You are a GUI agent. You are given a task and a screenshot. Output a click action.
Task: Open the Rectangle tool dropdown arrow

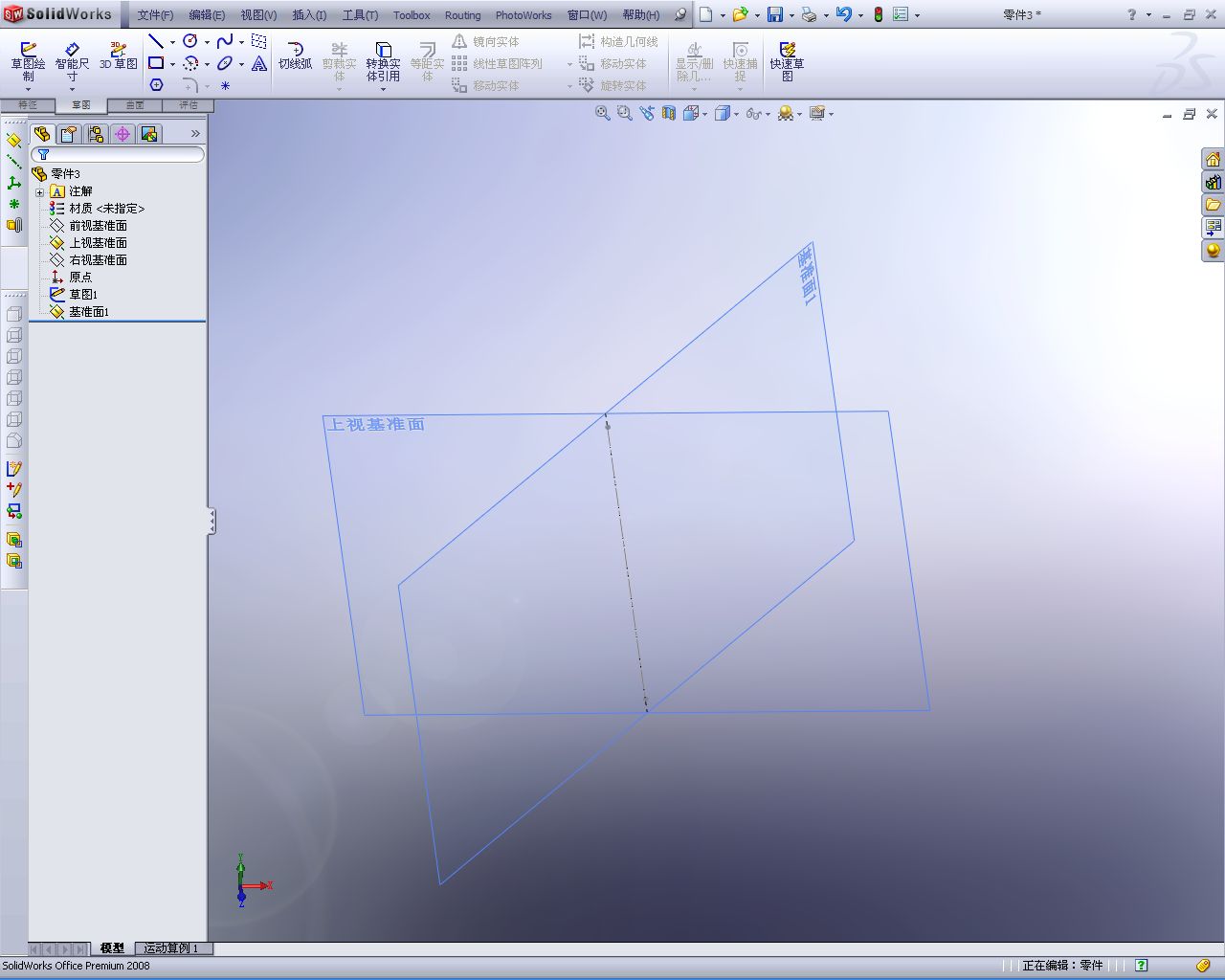pyautogui.click(x=172, y=64)
